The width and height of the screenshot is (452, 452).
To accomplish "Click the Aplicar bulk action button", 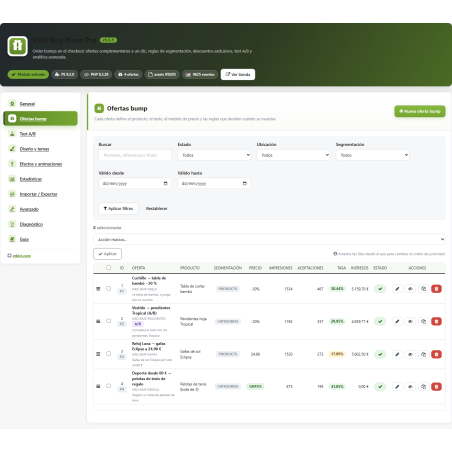I will click(107, 254).
